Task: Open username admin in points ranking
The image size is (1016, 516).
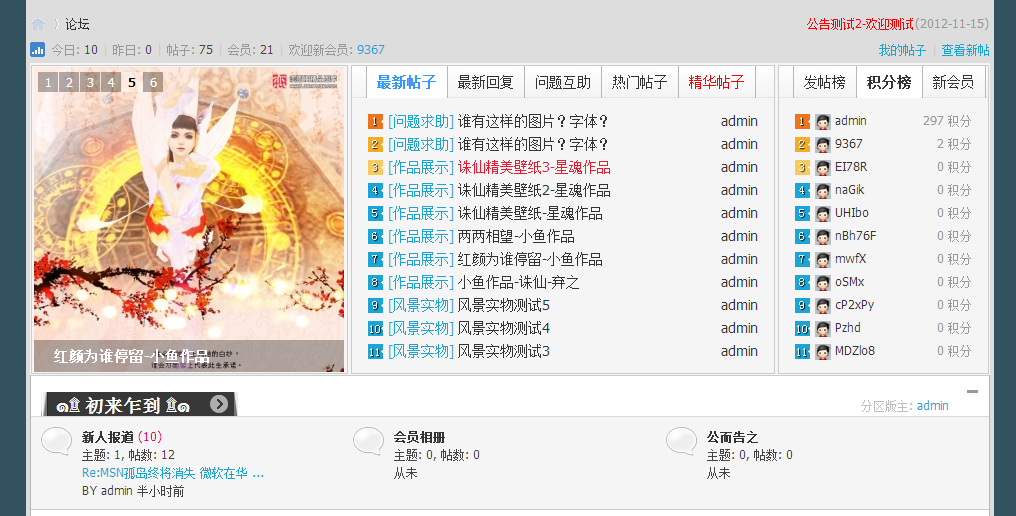Action: tap(850, 121)
